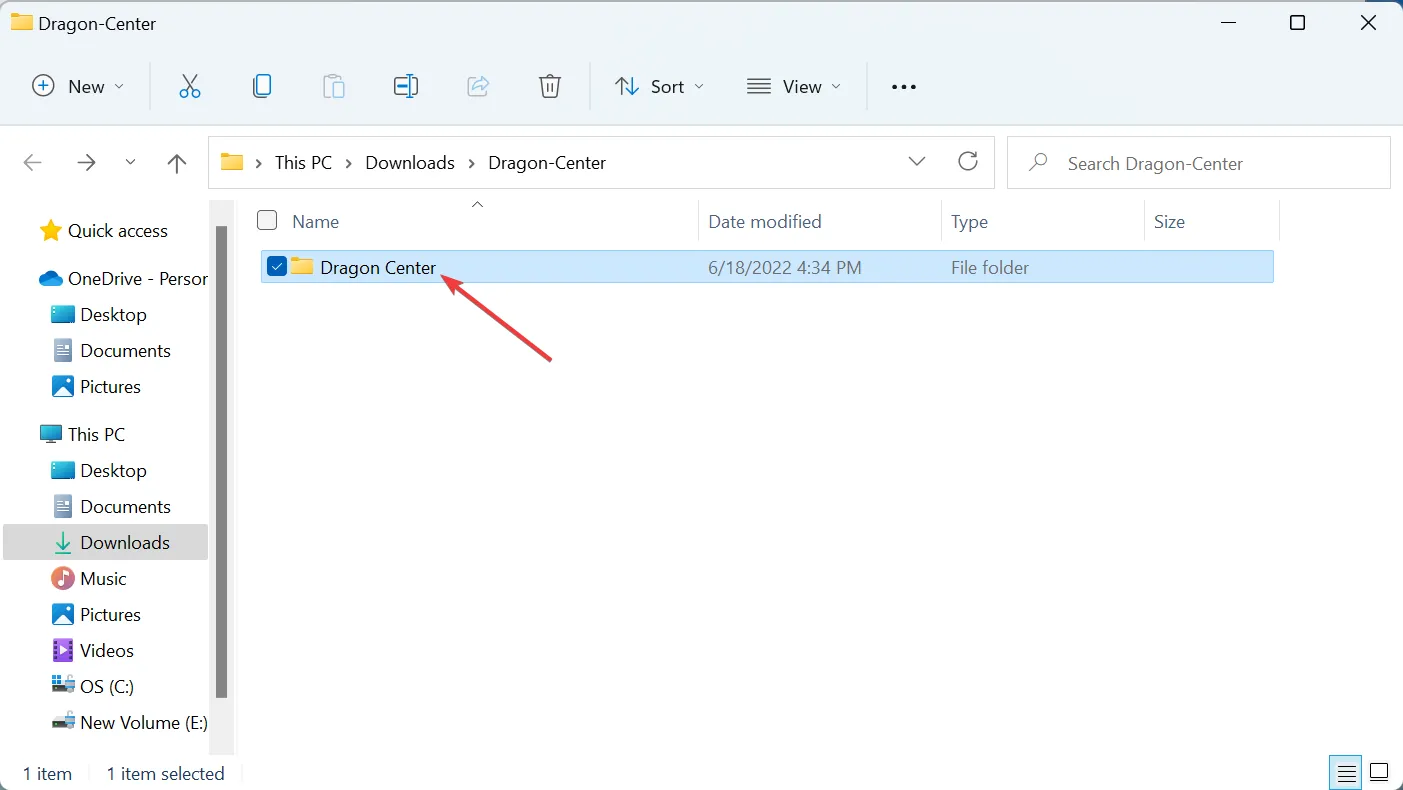Switch to details view layout icon

(x=1347, y=773)
